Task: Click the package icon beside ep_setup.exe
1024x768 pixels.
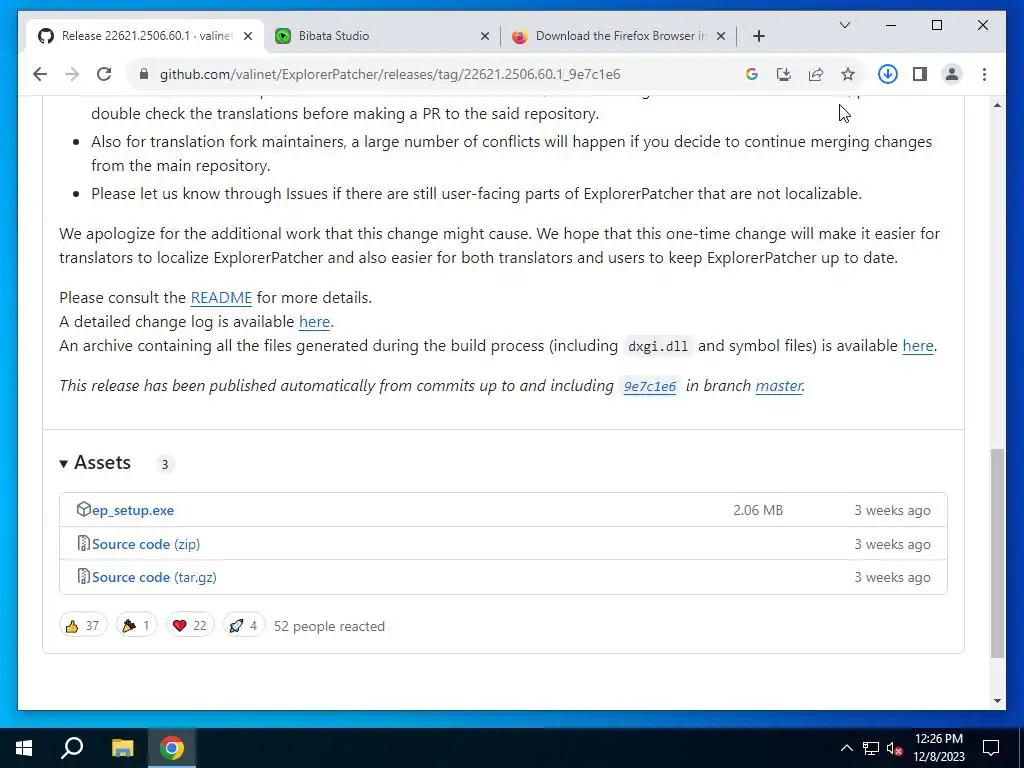Action: 83,509
